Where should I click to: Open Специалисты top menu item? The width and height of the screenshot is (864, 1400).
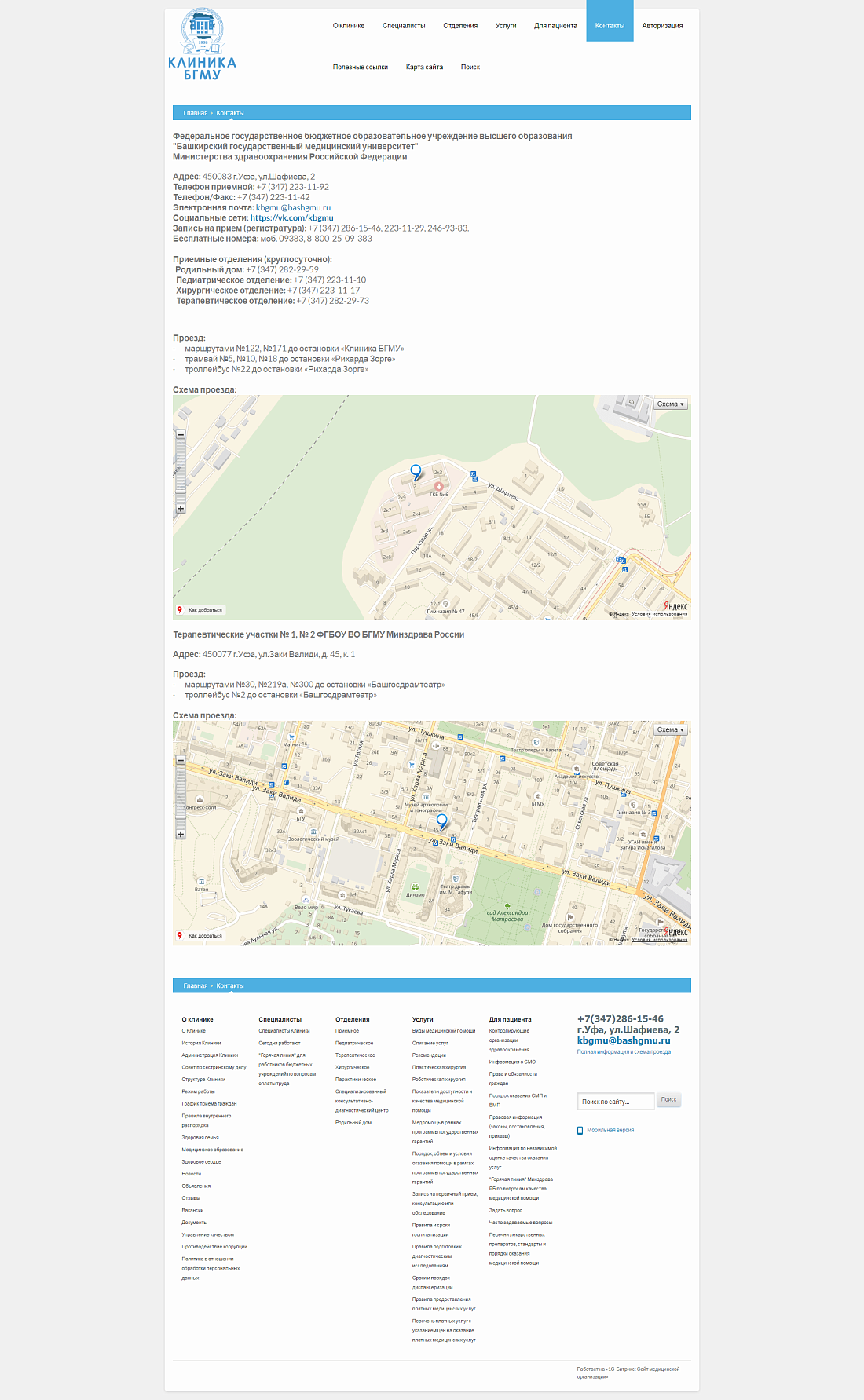click(x=404, y=26)
